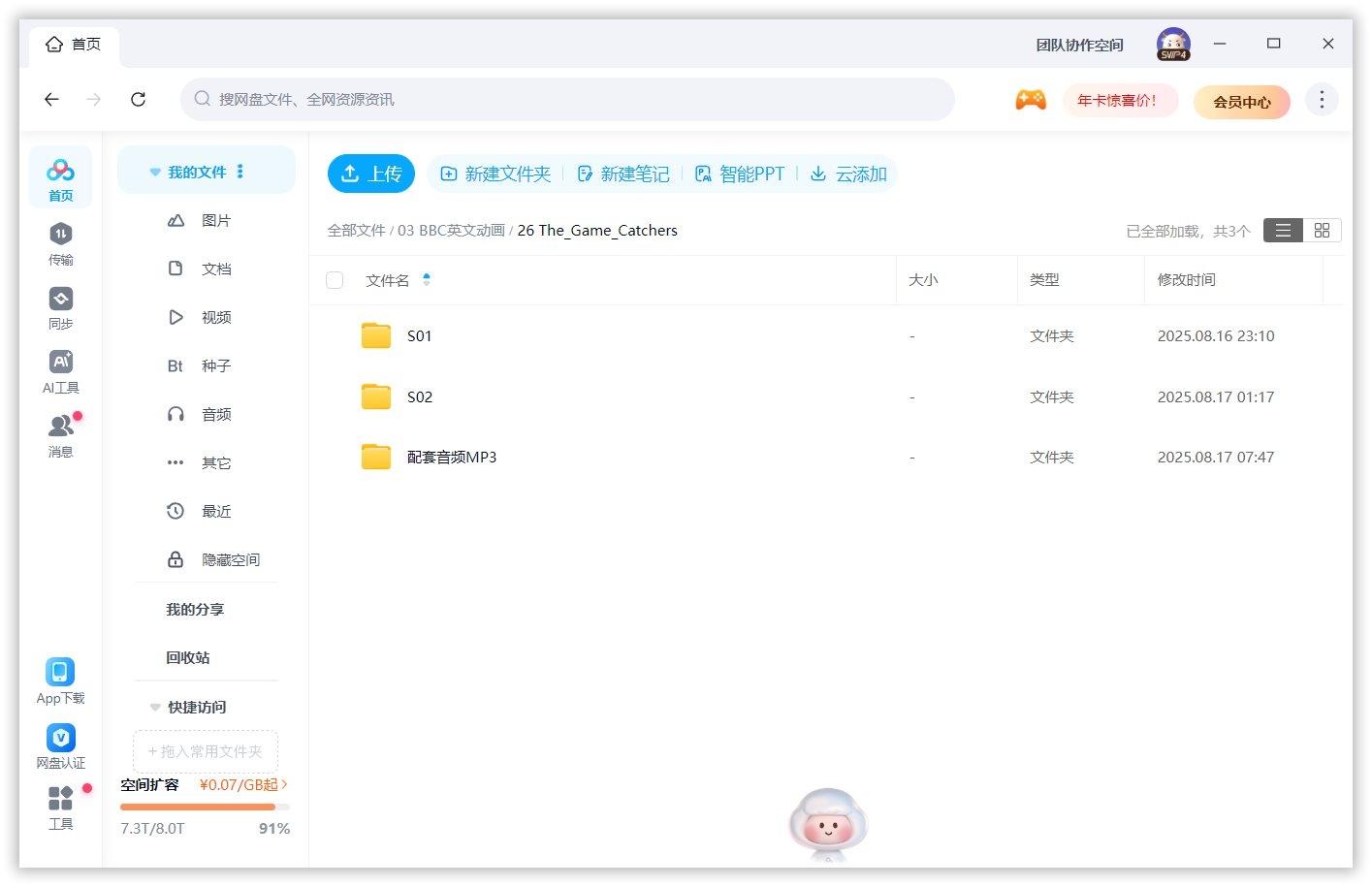This screenshot has height=887, width=1372.
Task: Collapse the 快捷访问 section
Action: pos(155,707)
